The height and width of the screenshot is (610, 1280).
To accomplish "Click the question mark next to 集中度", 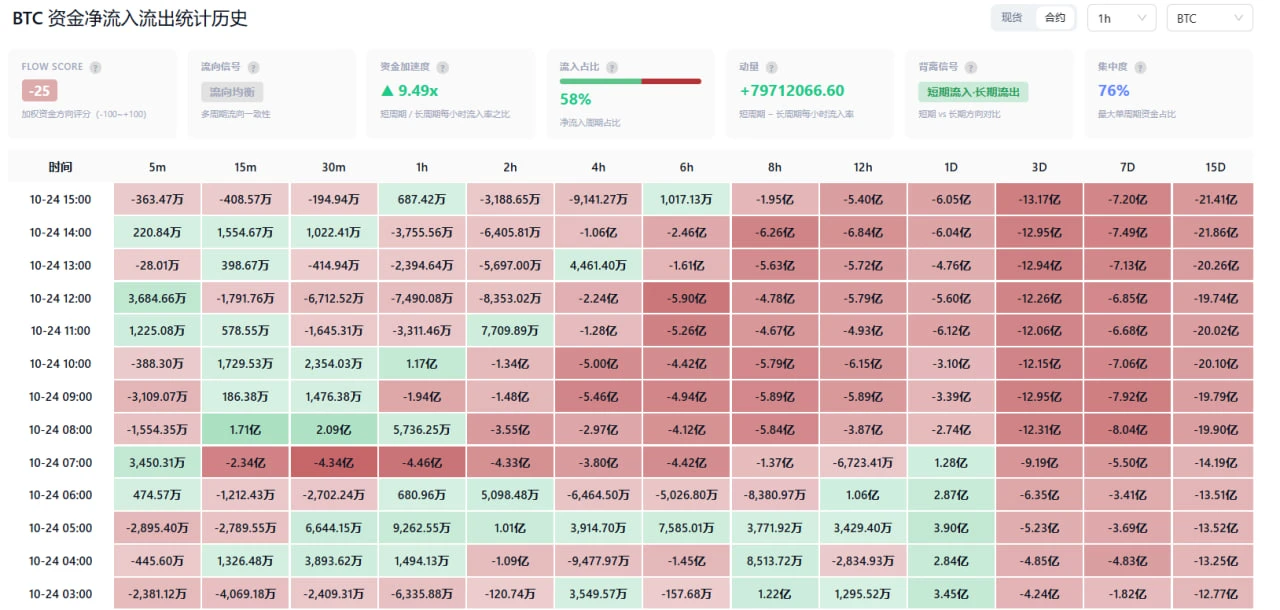I will tap(1142, 67).
